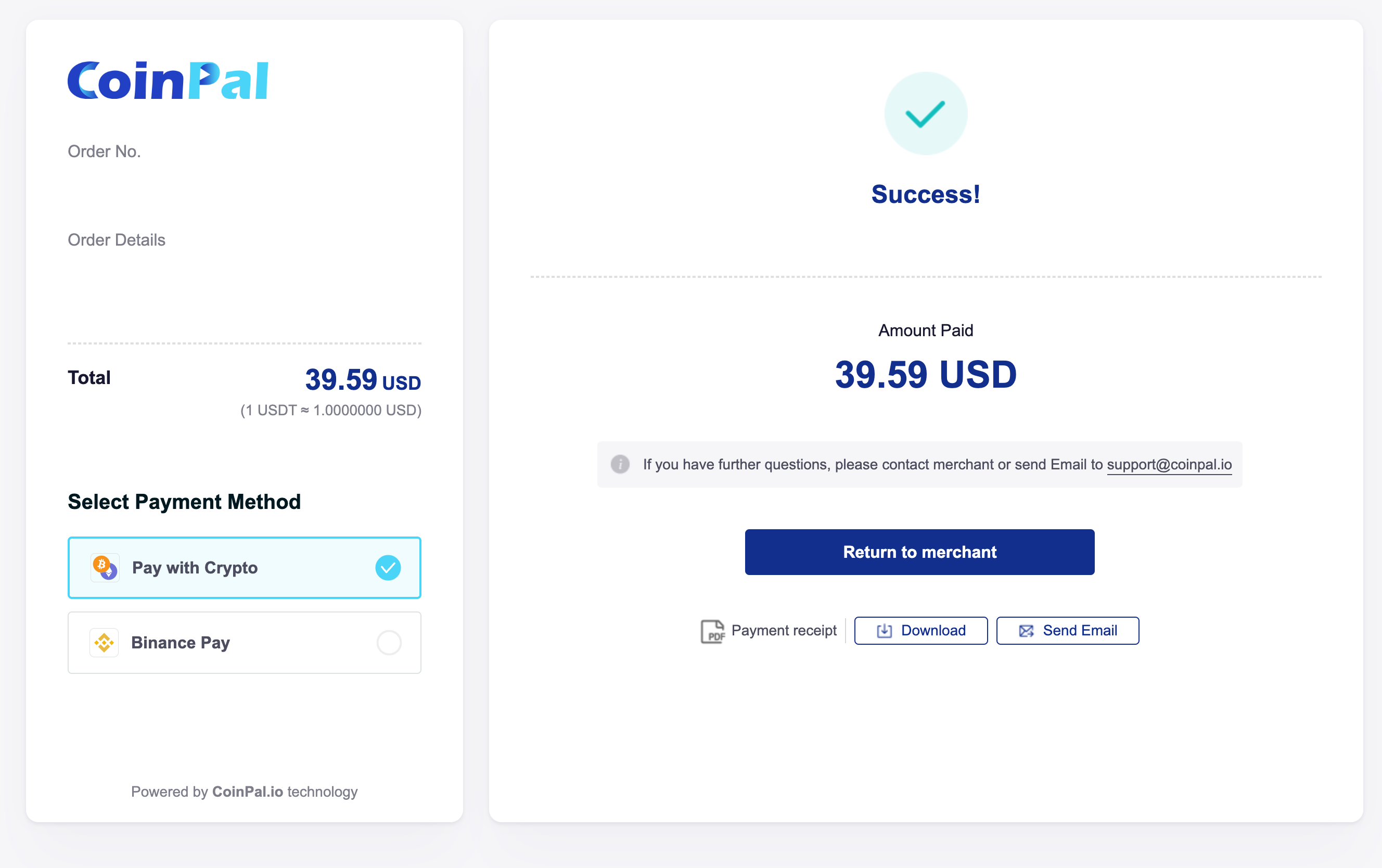Click the green success checkmark icon
Screen dimensions: 1382x868
(925, 113)
